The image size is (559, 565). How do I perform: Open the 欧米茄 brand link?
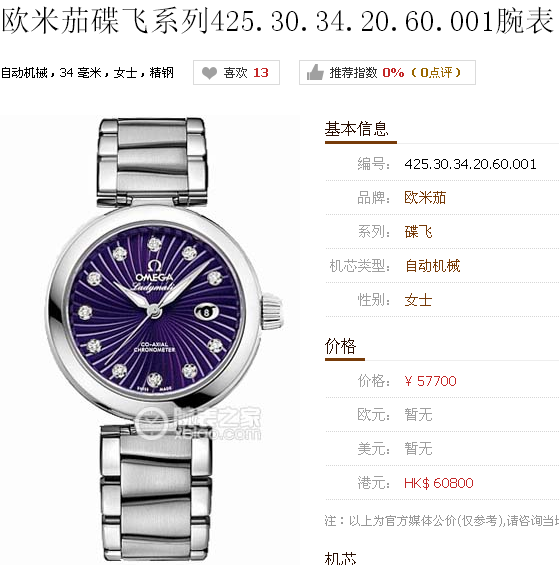[425, 198]
